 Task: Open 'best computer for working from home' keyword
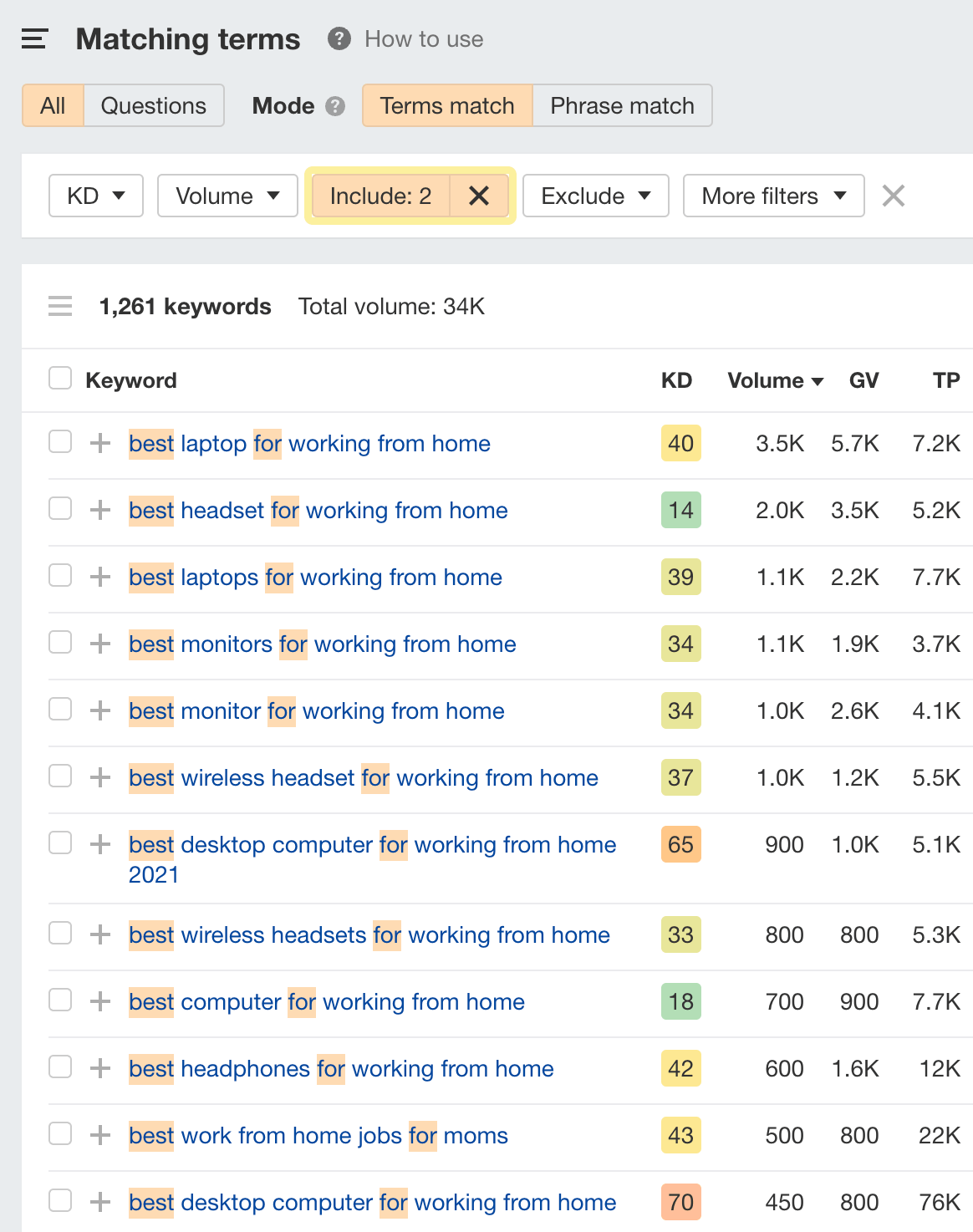point(326,1001)
